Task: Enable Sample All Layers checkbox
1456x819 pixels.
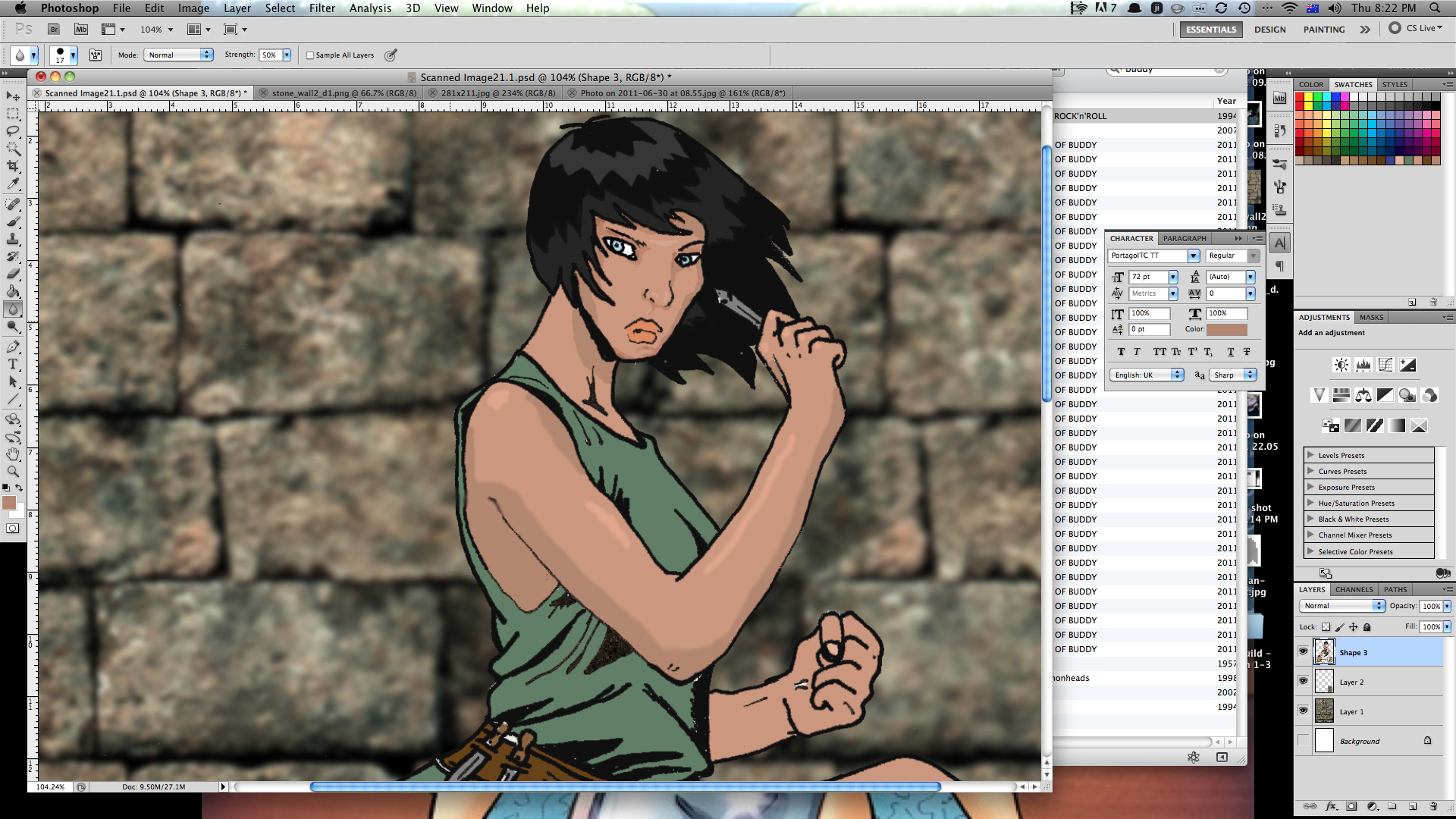Action: (310, 55)
